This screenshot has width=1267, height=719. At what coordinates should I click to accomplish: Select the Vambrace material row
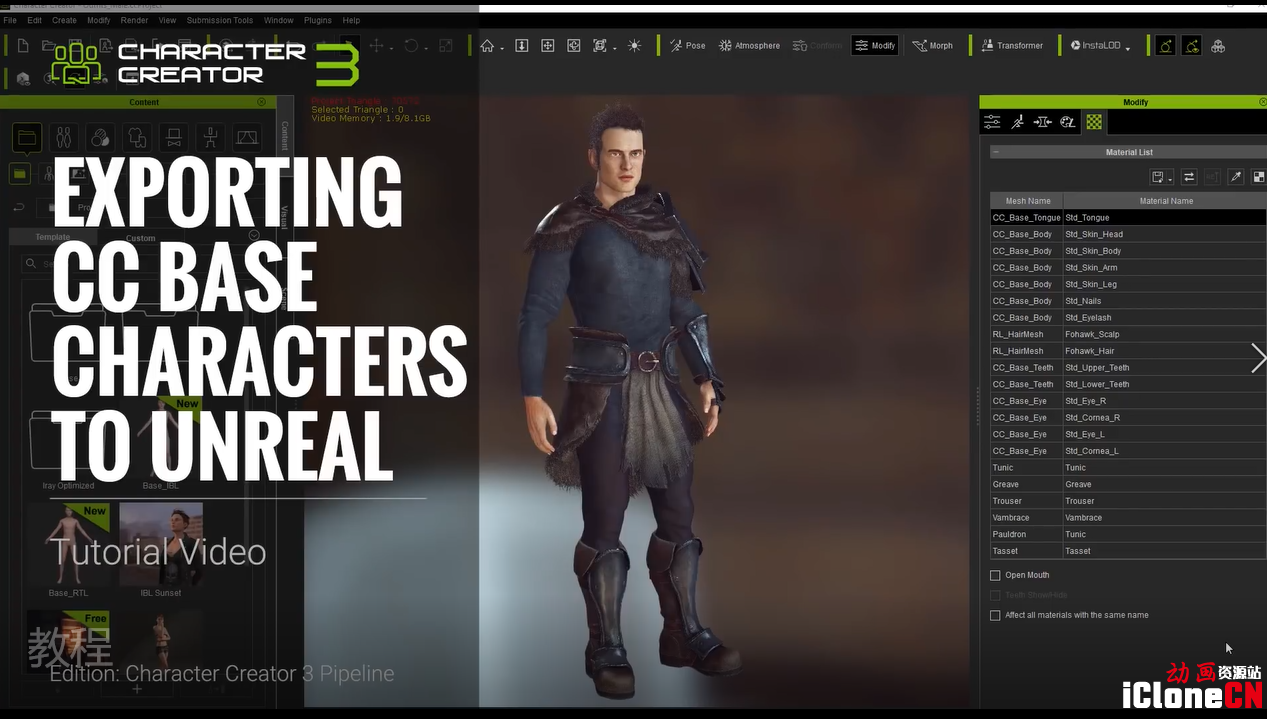(x=1128, y=517)
